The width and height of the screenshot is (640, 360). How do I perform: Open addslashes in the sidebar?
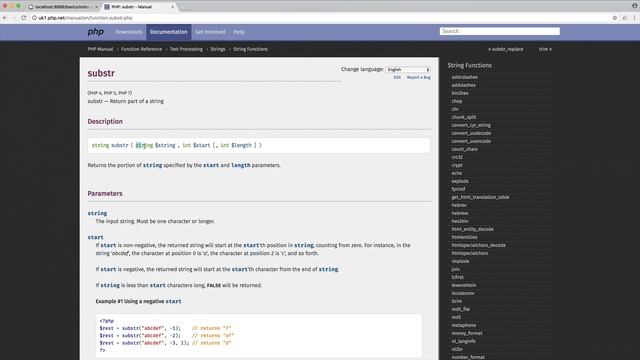click(463, 85)
